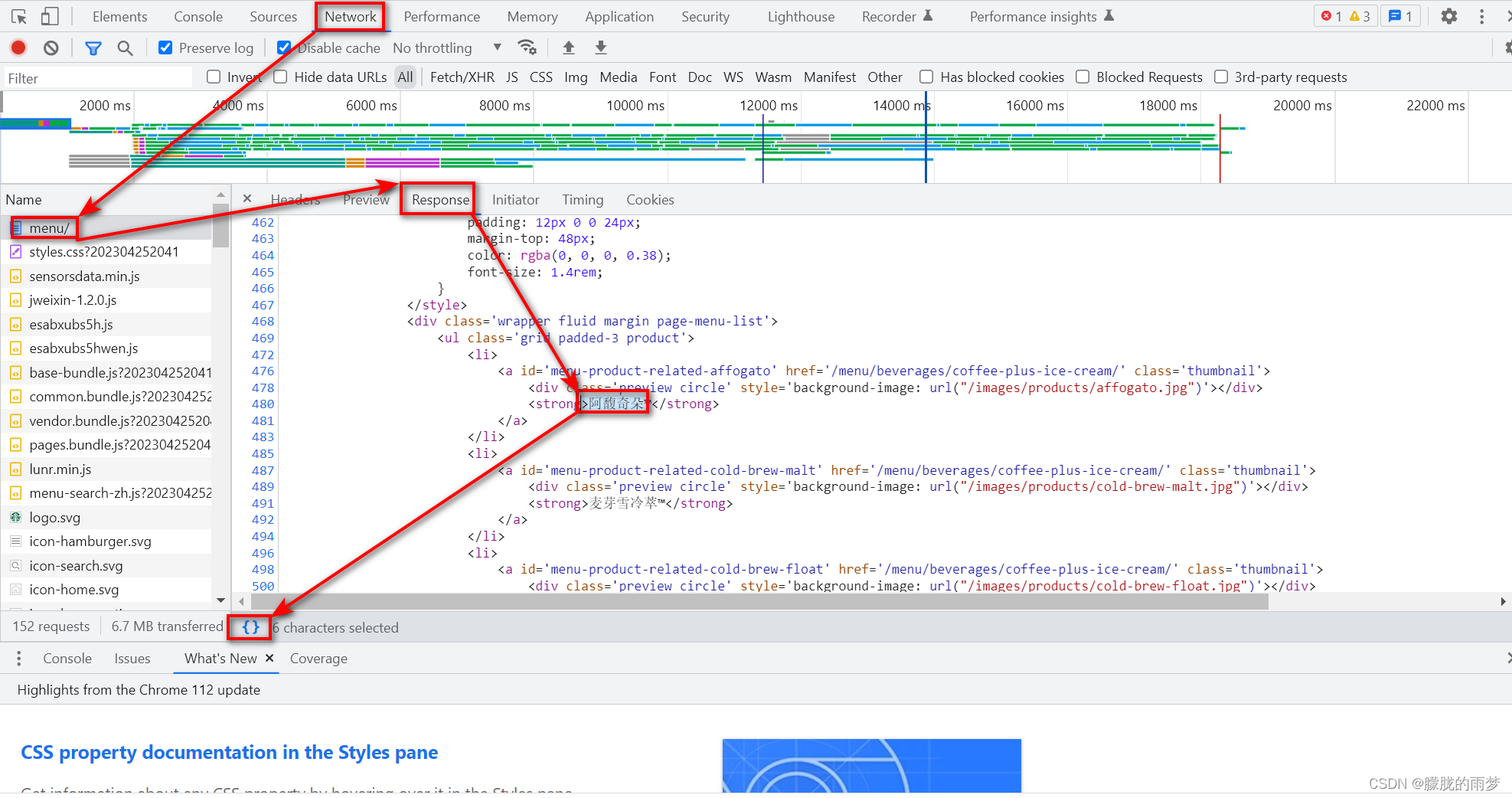This screenshot has height=798, width=1512.
Task: Focus the Filter text field
Action: (x=98, y=77)
